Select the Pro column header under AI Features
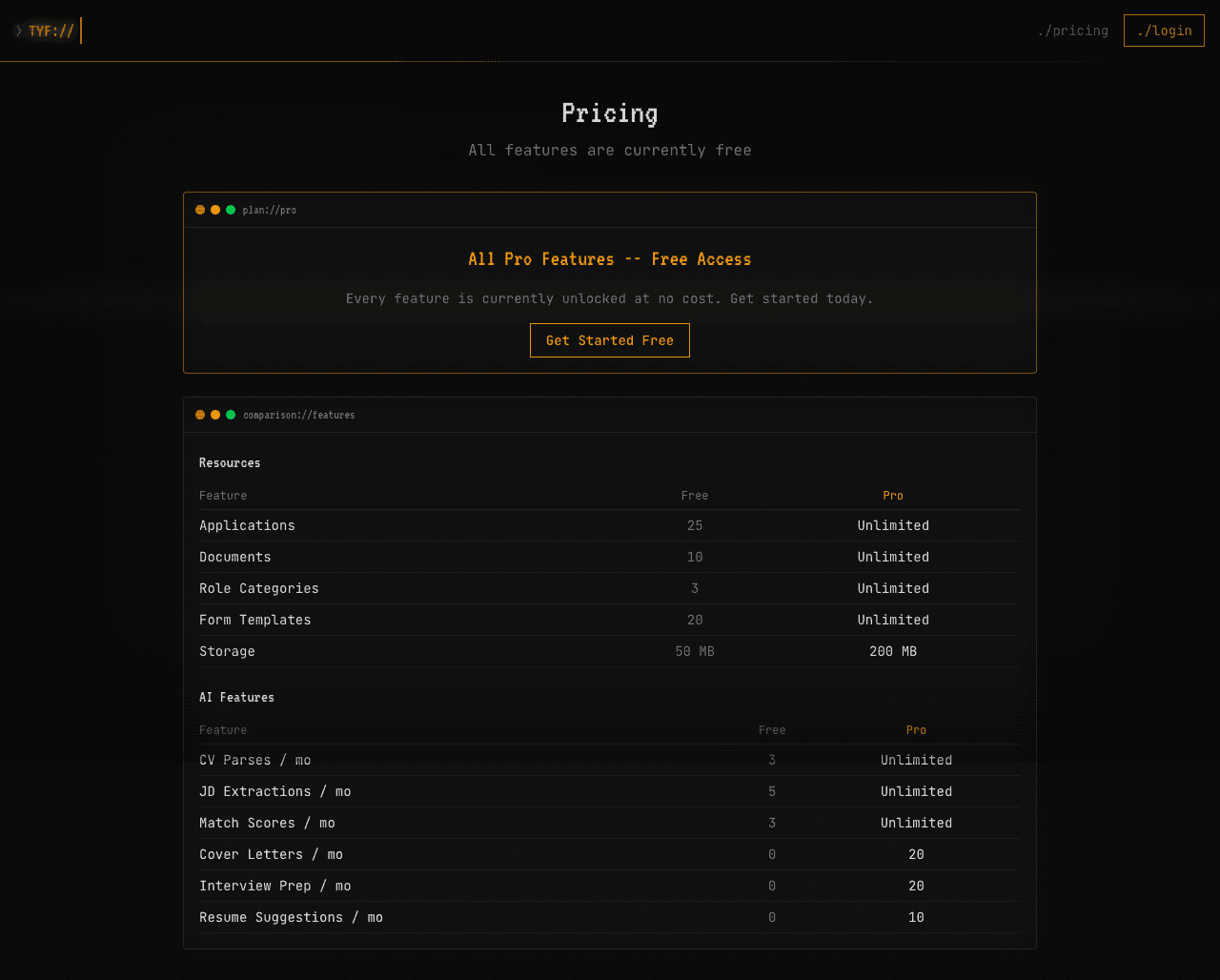 [x=916, y=729]
